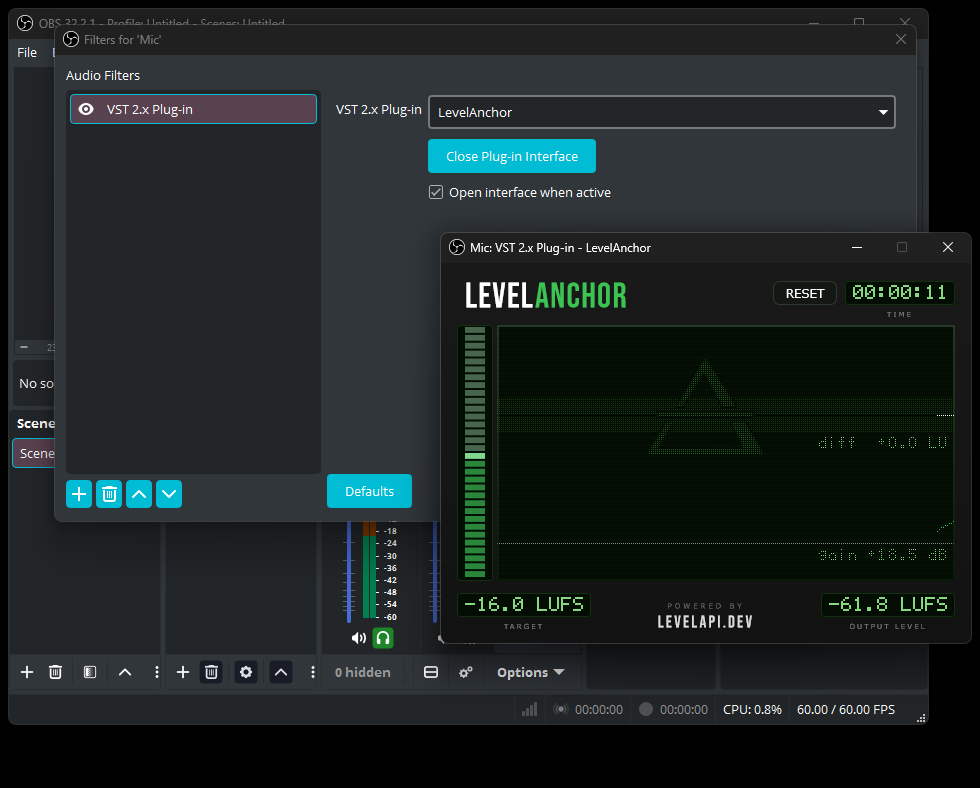The width and height of the screenshot is (980, 788).
Task: Click the LevelAnchor time counter display
Action: coord(899,293)
